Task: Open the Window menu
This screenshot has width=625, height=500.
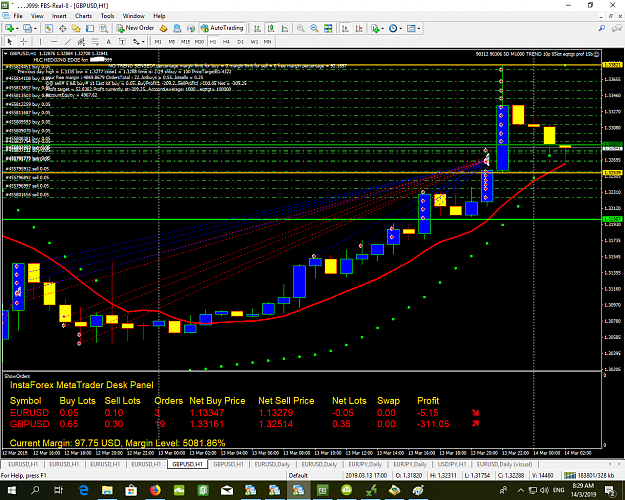Action: [134, 16]
